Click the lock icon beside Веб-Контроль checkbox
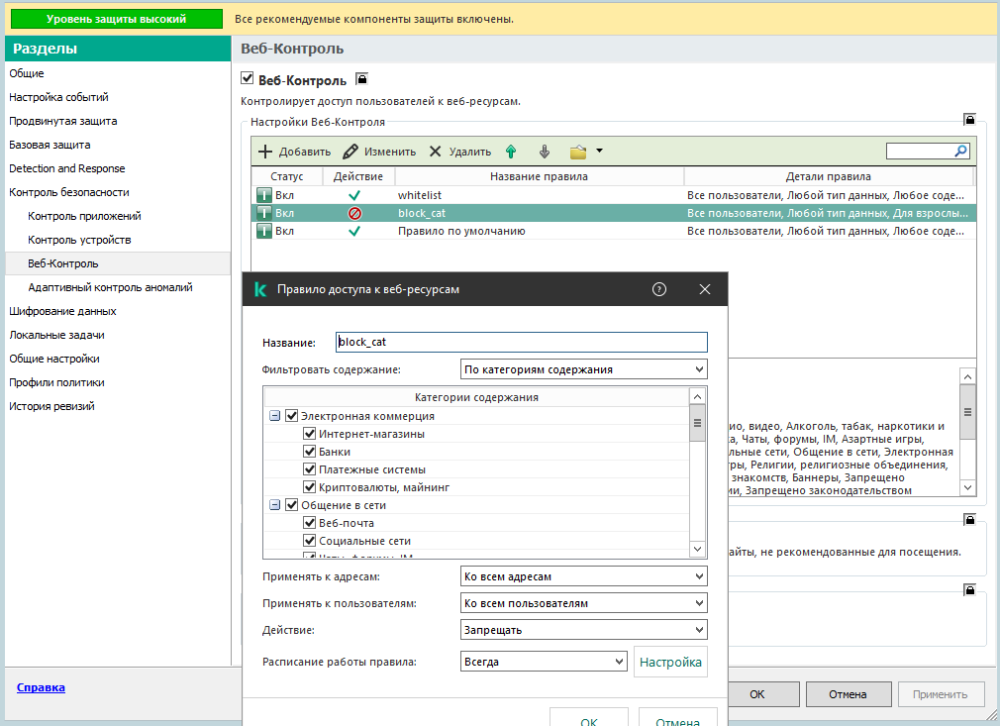Viewport: 1000px width, 726px height. coord(362,79)
